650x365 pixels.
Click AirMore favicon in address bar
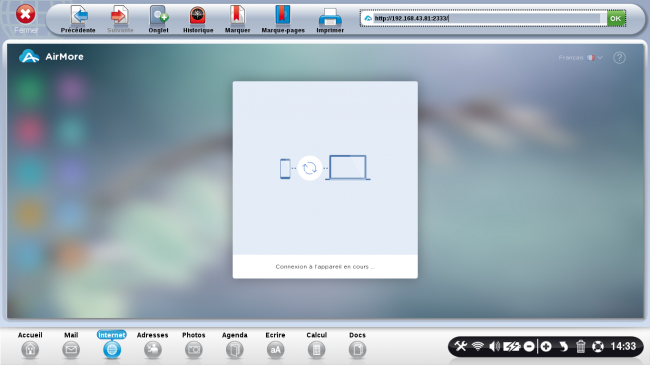click(x=368, y=18)
